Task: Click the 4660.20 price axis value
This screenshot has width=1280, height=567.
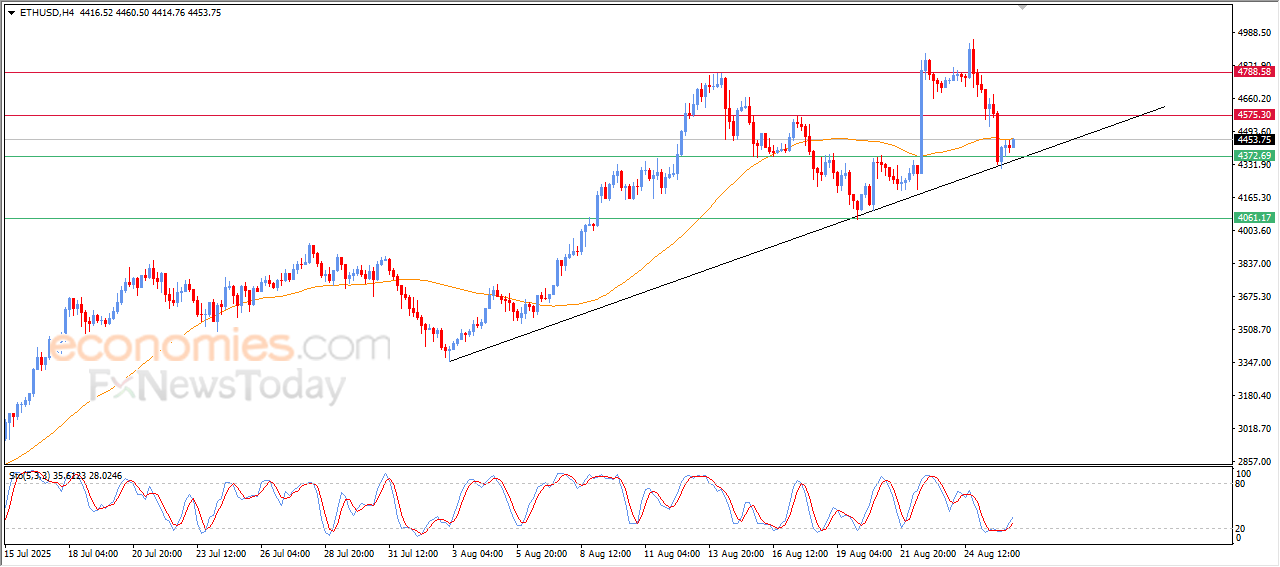Action: [x=1254, y=98]
